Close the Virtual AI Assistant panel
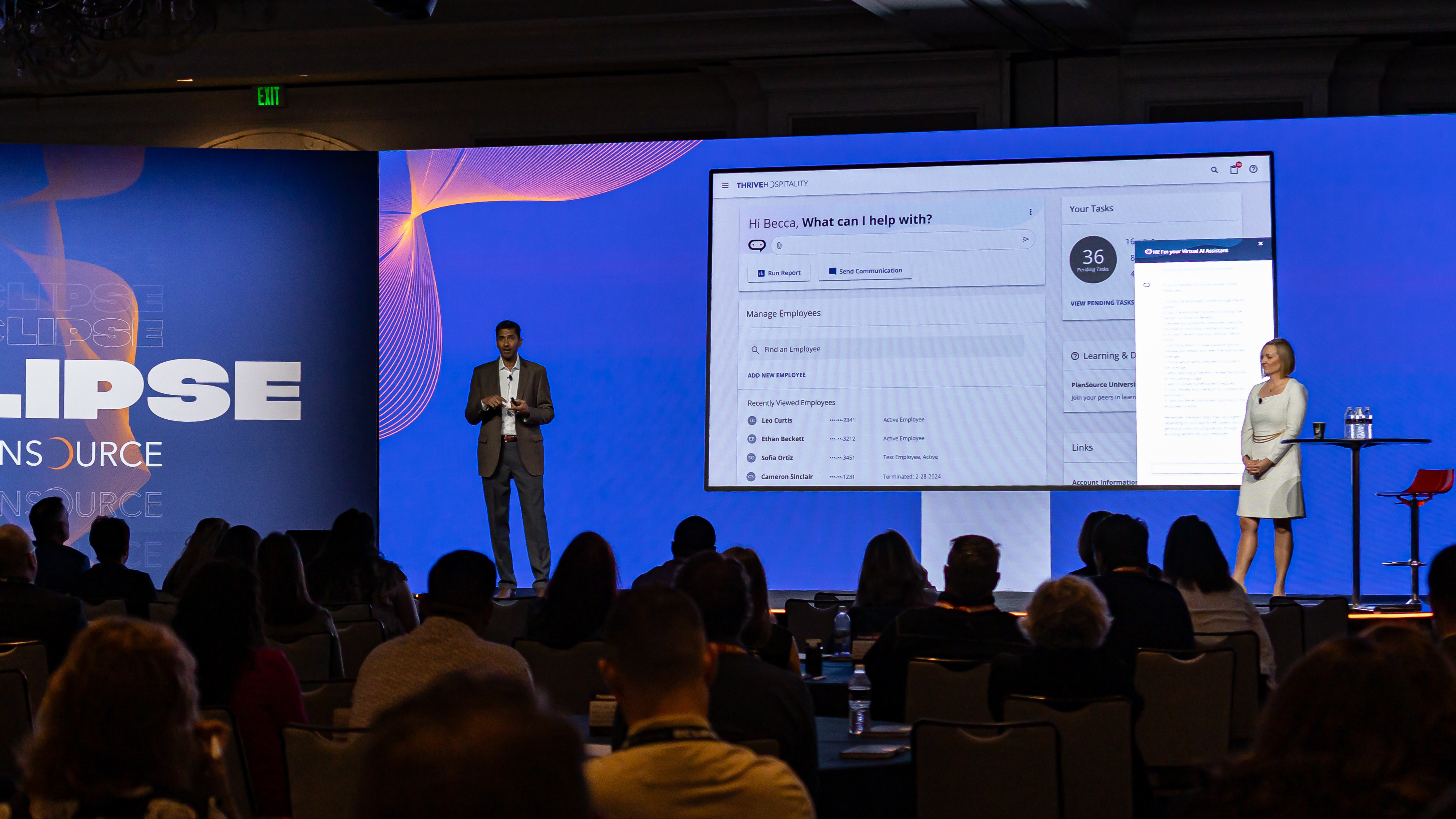This screenshot has height=819, width=1456. point(1260,244)
